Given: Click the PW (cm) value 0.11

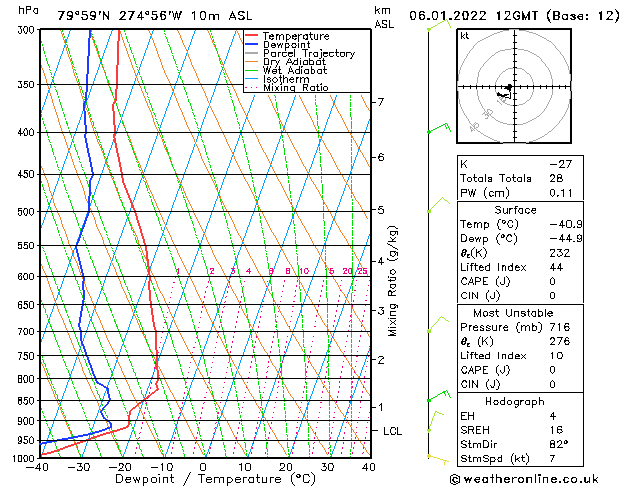Looking at the screenshot, I should coord(561,193).
